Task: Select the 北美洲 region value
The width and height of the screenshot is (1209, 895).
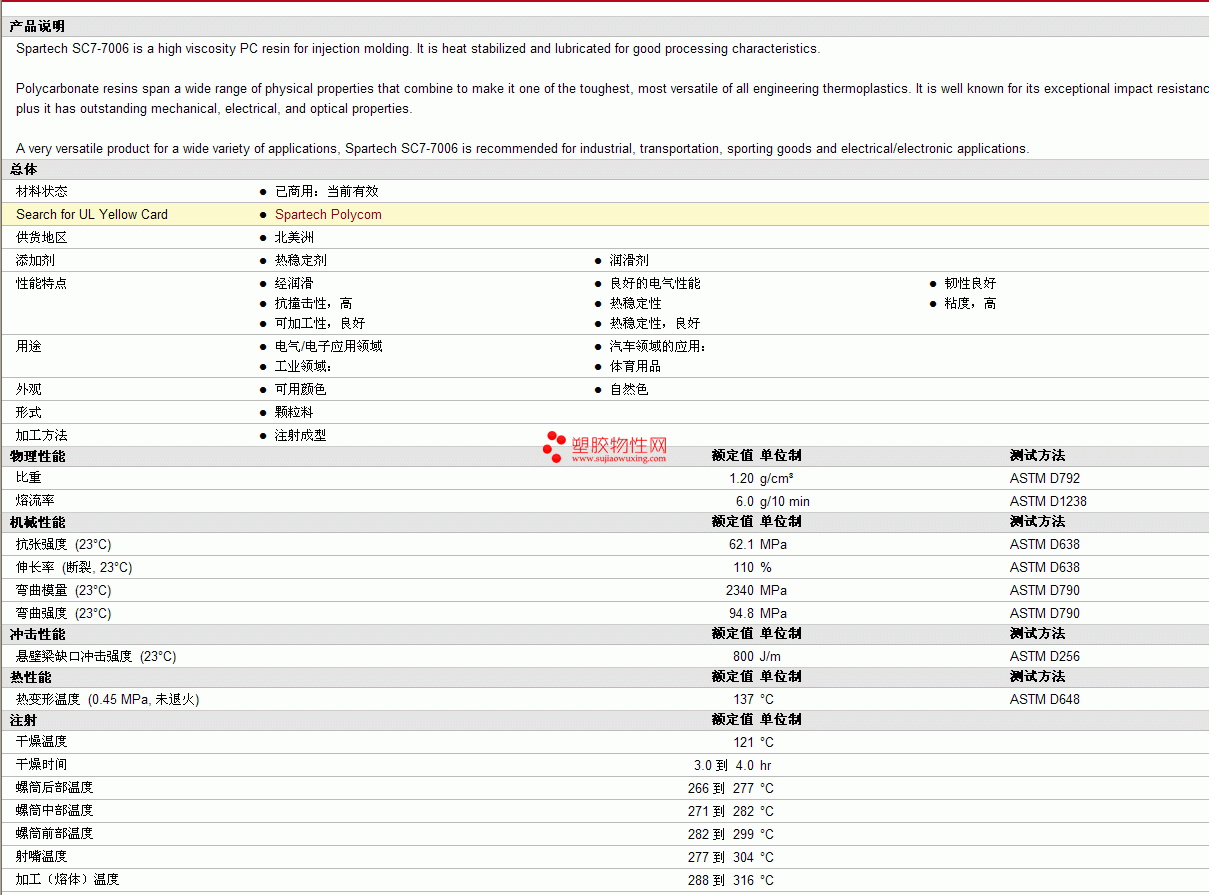Action: pos(294,237)
